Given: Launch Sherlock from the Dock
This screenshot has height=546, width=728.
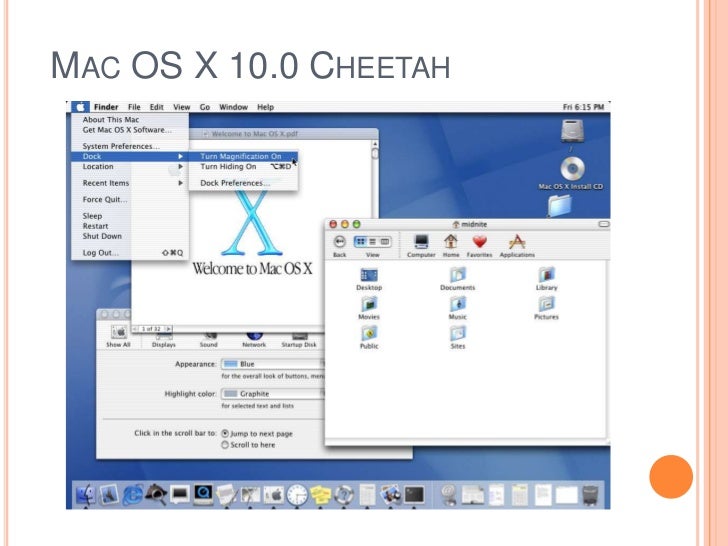Looking at the screenshot, I should coord(156,494).
